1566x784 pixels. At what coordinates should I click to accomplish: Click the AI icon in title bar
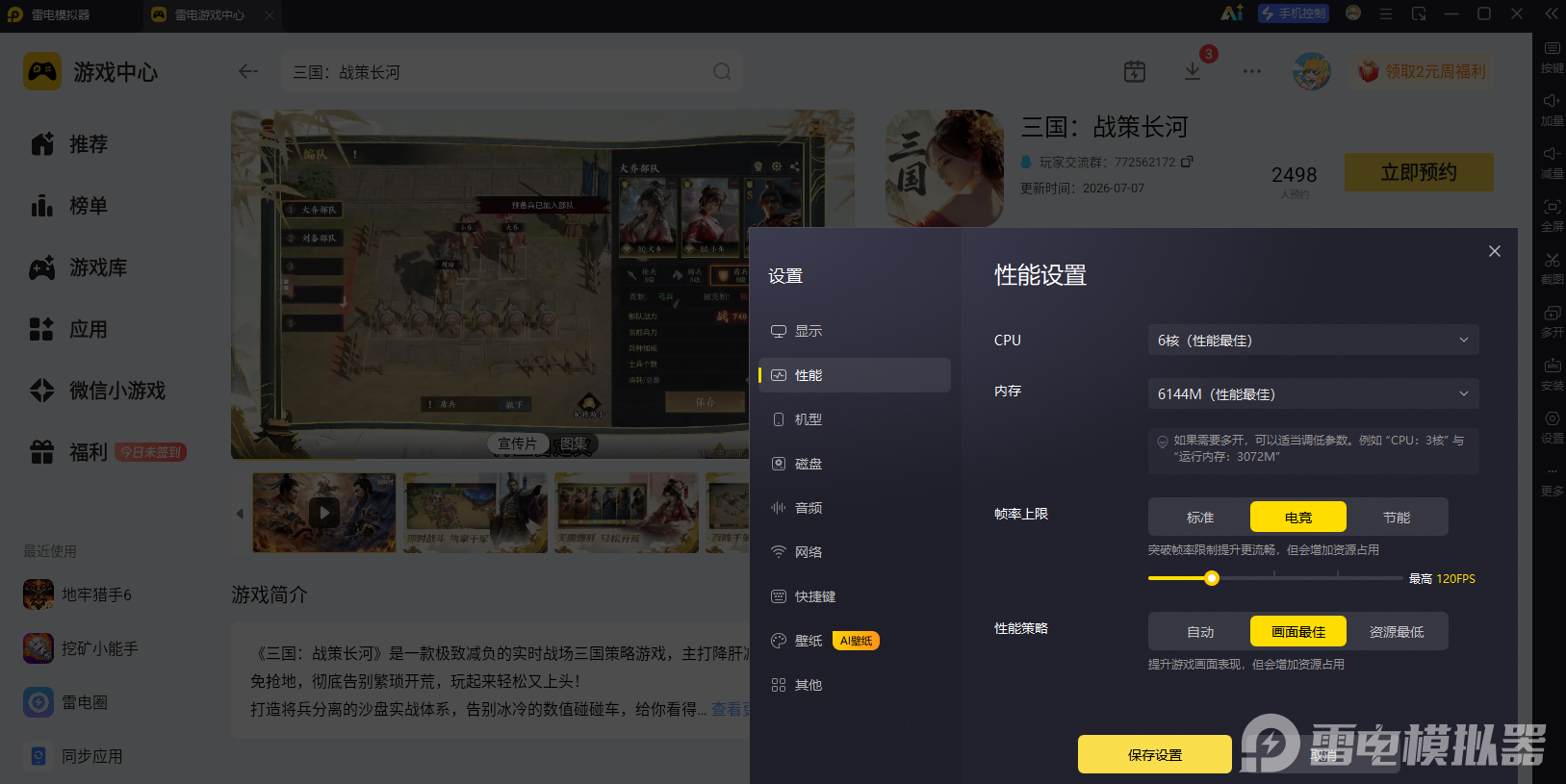point(1232,13)
